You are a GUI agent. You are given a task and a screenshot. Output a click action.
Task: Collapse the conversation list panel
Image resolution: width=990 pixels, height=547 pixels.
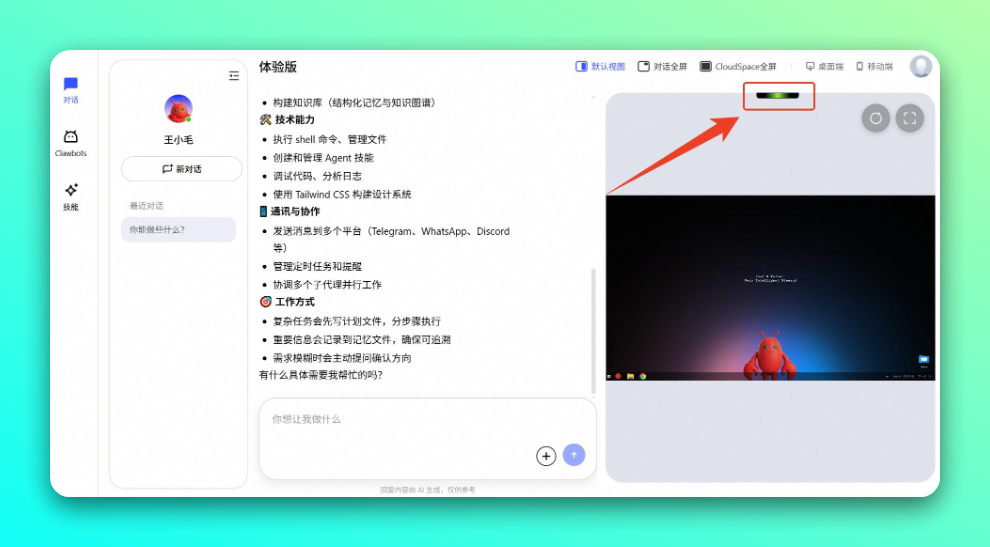[x=234, y=76]
